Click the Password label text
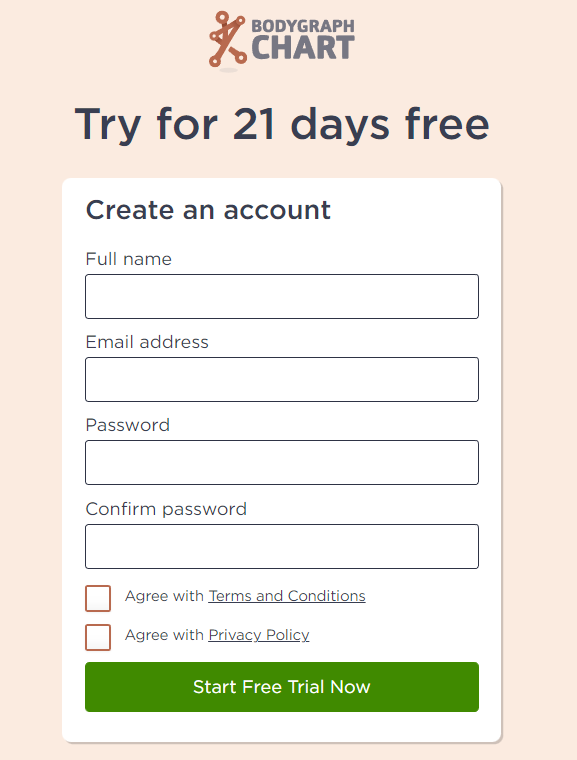The height and width of the screenshot is (760, 577). pyautogui.click(x=128, y=425)
